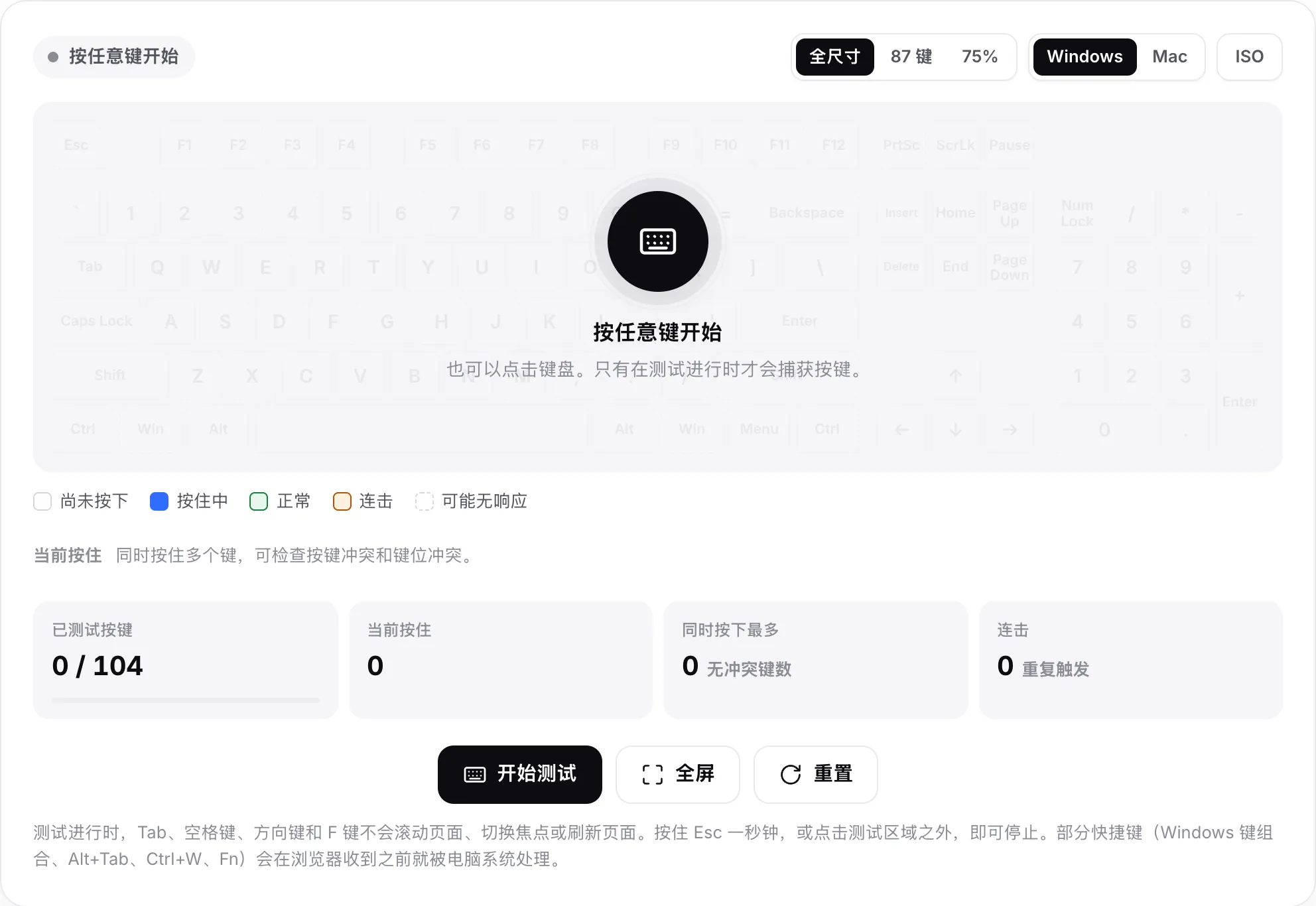Click the 已测试按键 progress bar
Image resolution: width=1316 pixels, height=906 pixels.
(x=186, y=700)
